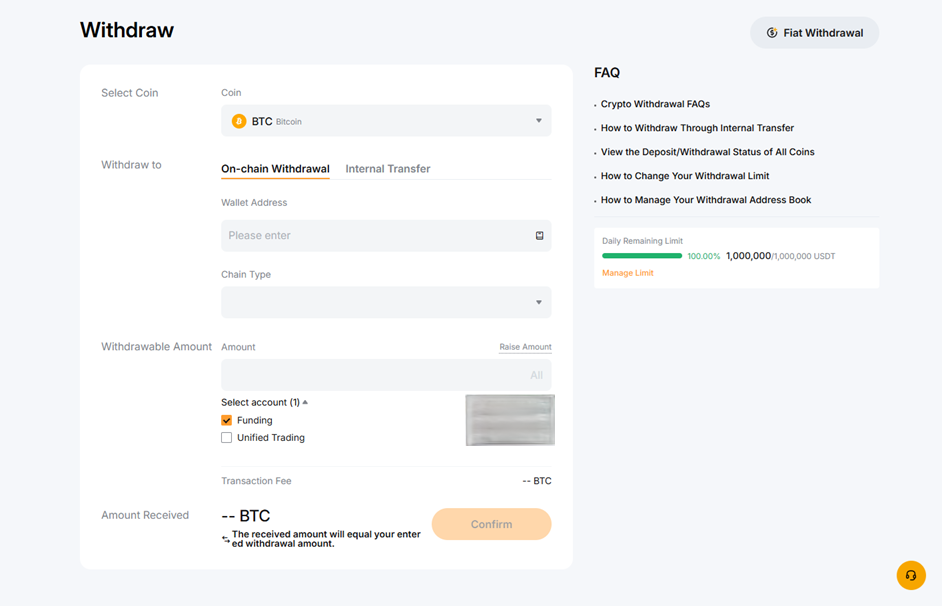Open address book icon in Wallet Address field

pyautogui.click(x=540, y=236)
